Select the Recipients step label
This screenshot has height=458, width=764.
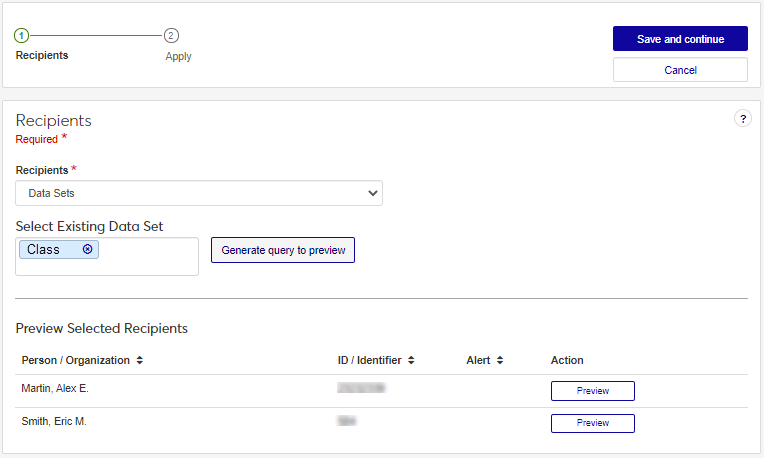point(42,56)
